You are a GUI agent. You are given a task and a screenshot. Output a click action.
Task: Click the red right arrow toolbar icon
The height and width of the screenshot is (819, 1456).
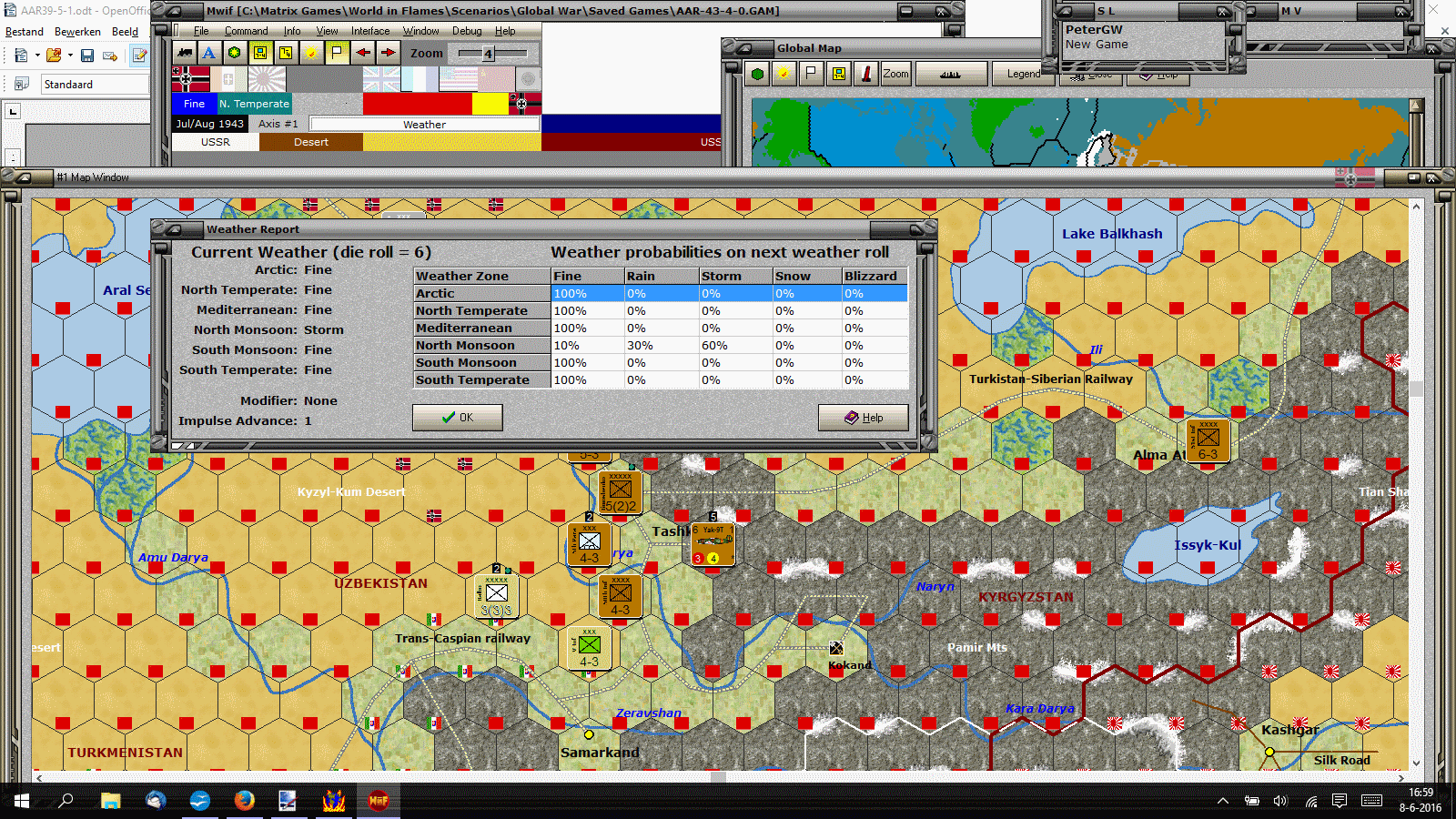(x=389, y=53)
